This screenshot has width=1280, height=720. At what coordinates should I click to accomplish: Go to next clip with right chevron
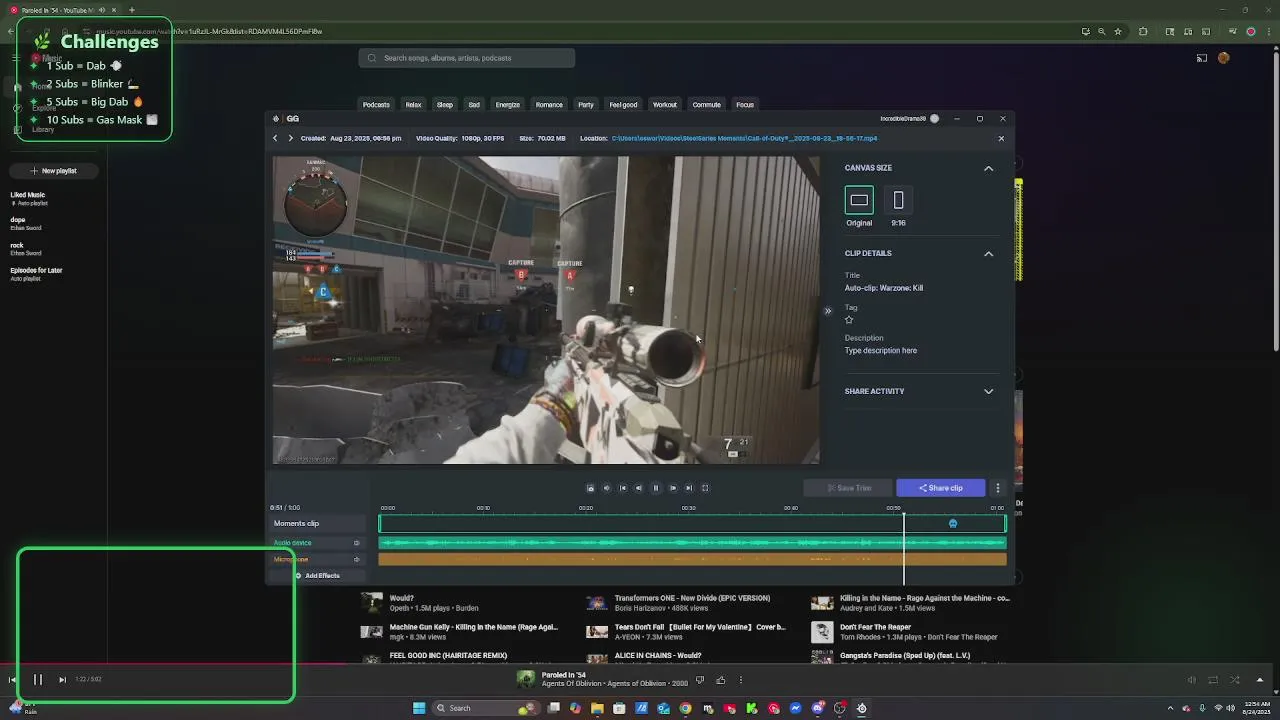click(x=290, y=138)
